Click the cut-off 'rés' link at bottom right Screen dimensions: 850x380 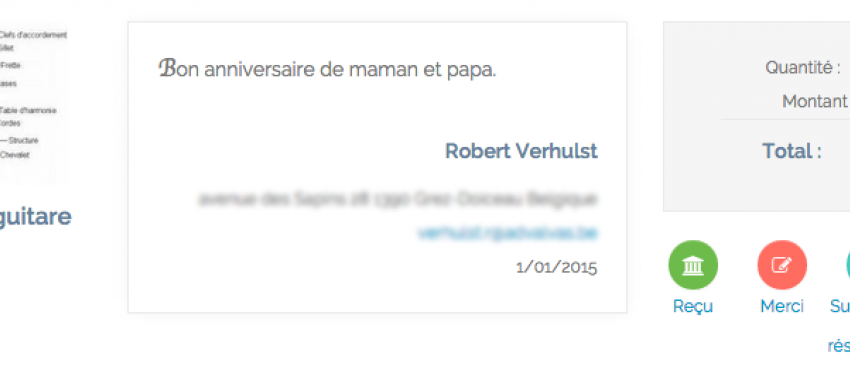click(839, 346)
